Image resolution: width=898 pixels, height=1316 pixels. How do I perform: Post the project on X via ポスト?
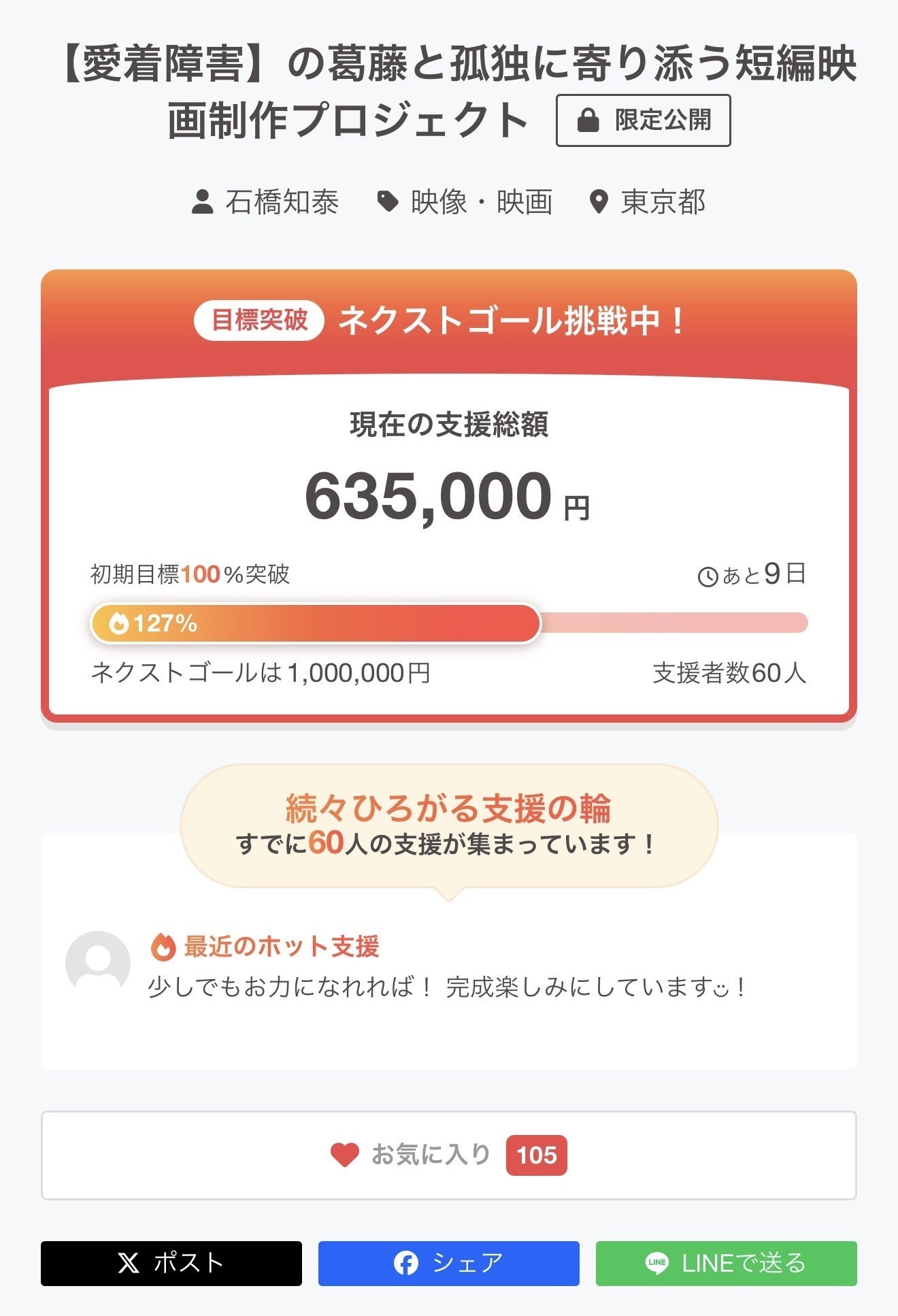[x=171, y=1264]
